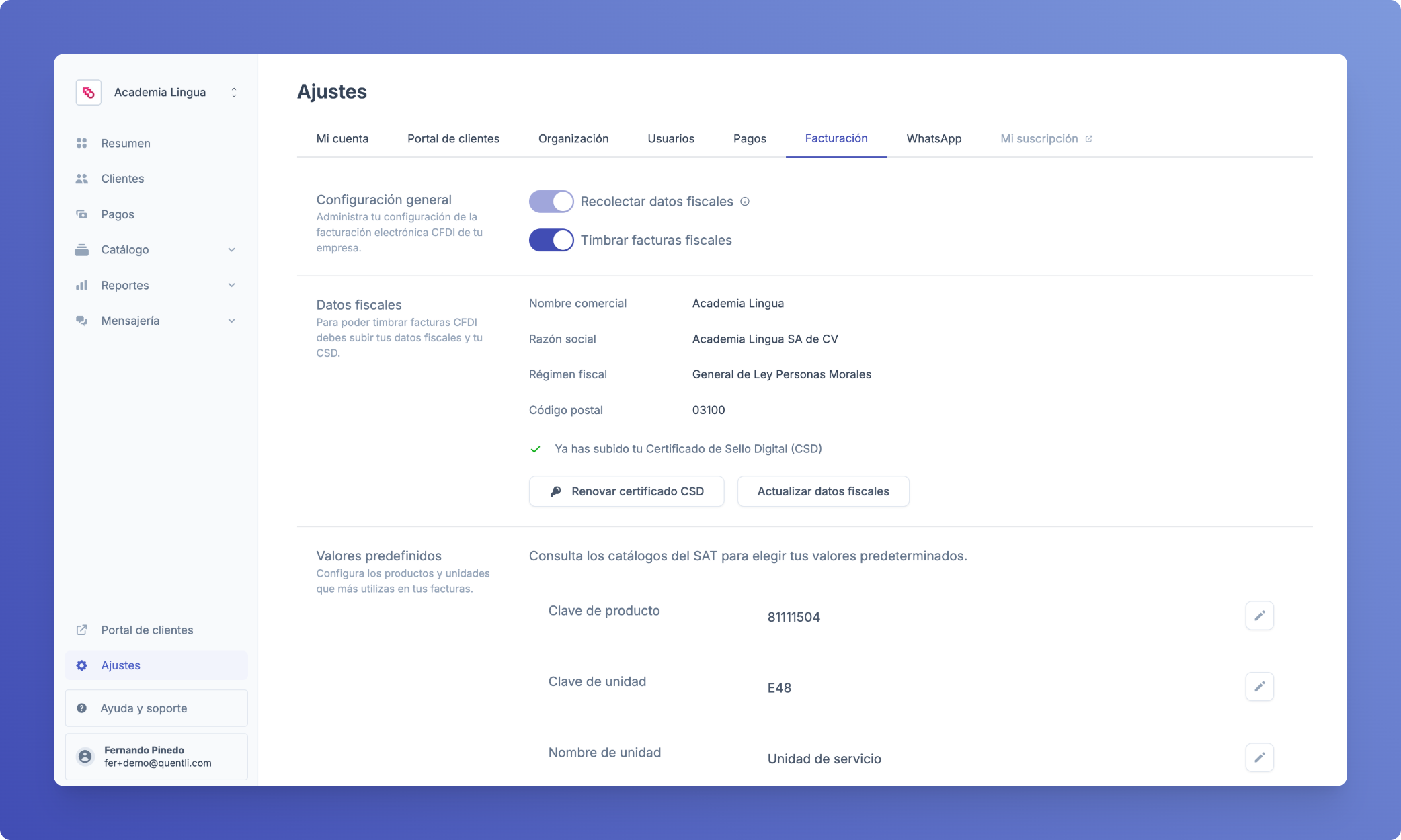Open Ayuda y soporte box
The height and width of the screenshot is (840, 1401).
tap(156, 708)
